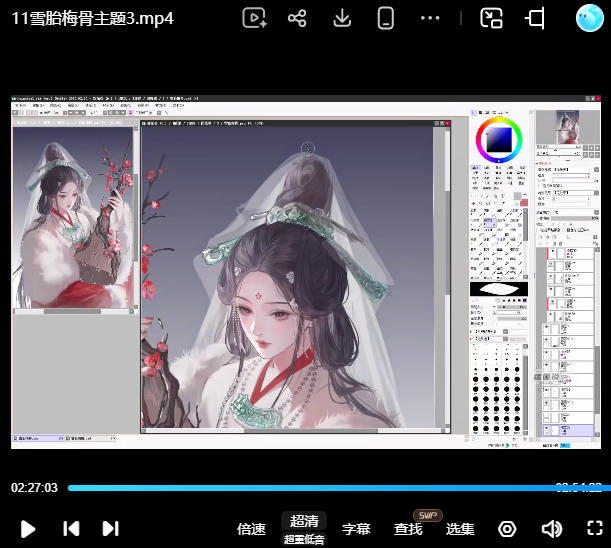Open the three-dot more options menu
611x548 pixels.
(430, 18)
